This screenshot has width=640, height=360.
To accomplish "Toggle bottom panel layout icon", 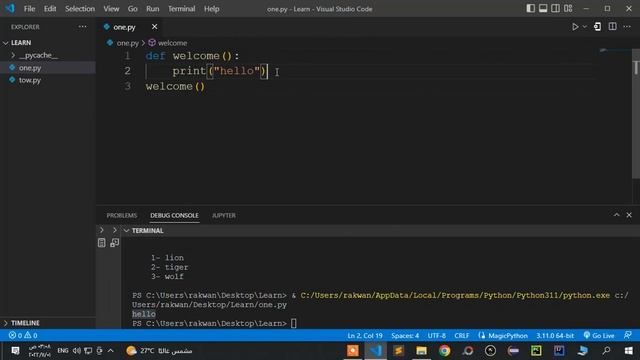I will (x=543, y=9).
